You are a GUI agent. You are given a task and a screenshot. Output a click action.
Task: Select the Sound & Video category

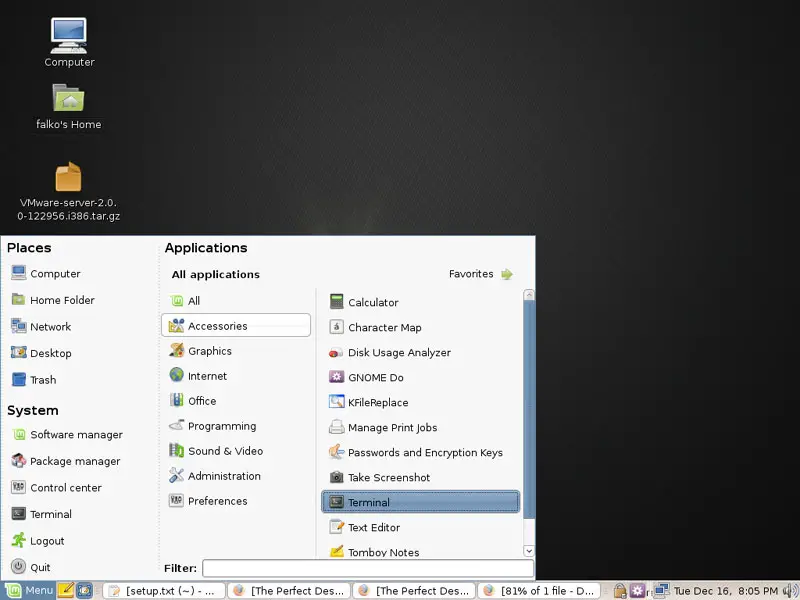point(236,451)
